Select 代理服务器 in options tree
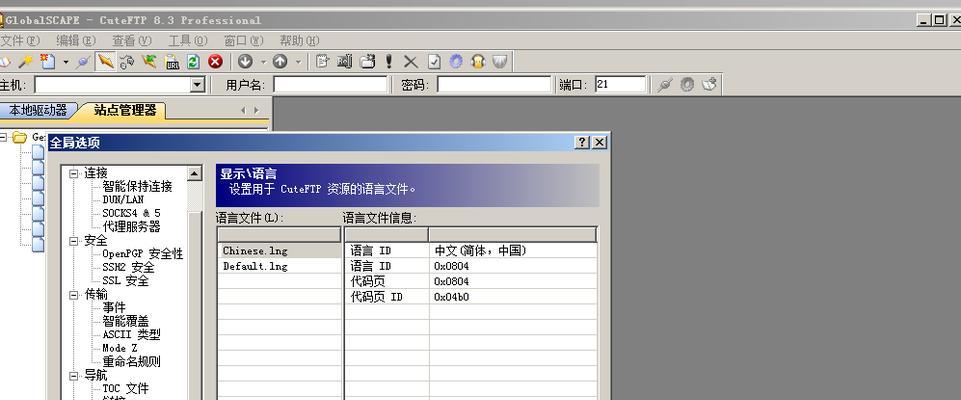961x400 pixels. (x=131, y=227)
